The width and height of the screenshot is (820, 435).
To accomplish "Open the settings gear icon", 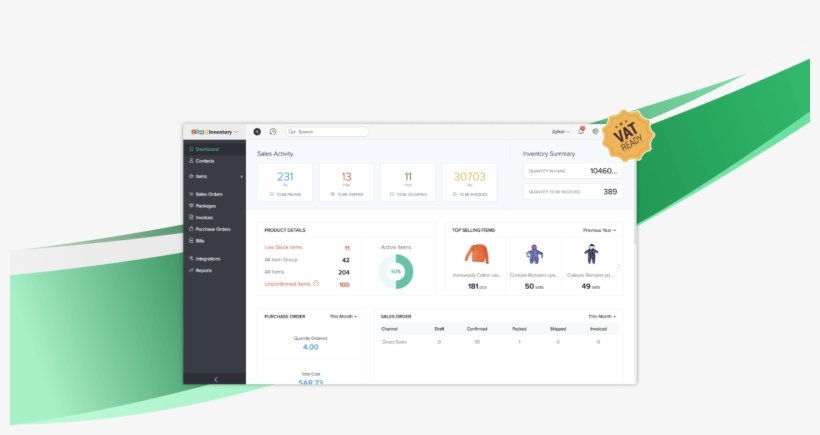I will pos(595,131).
